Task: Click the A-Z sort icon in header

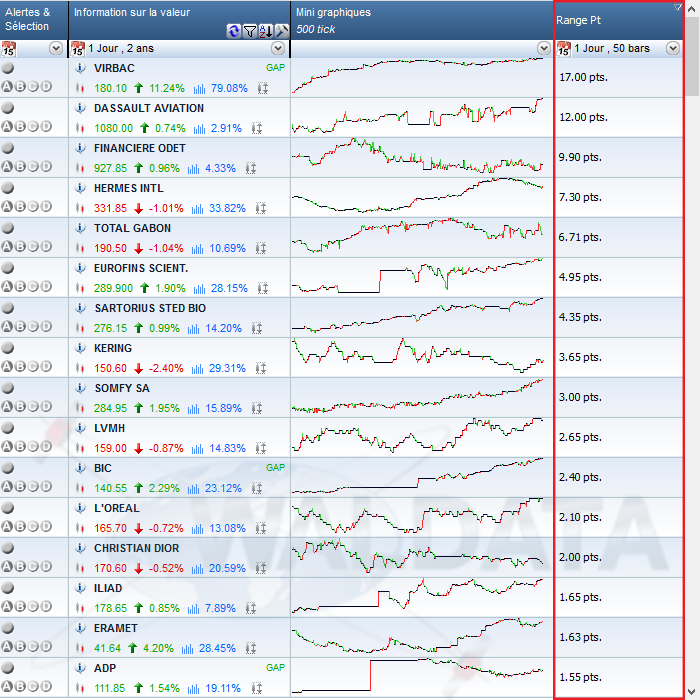Action: (266, 31)
